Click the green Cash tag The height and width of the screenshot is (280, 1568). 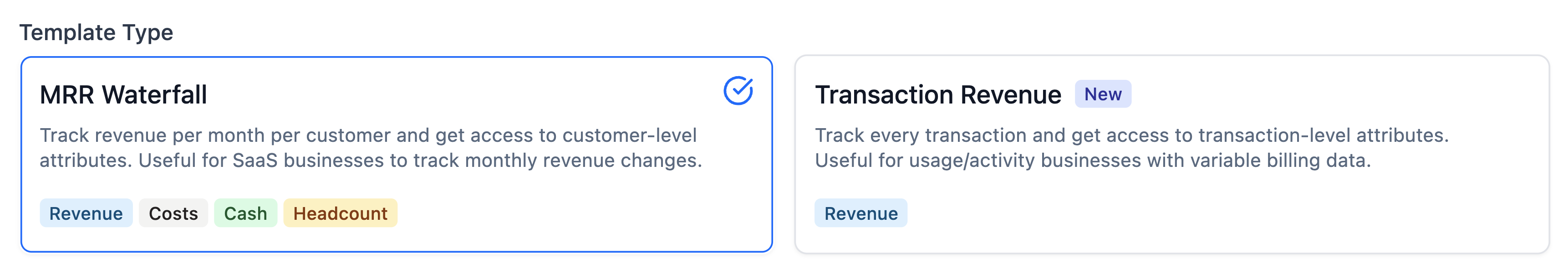[245, 213]
